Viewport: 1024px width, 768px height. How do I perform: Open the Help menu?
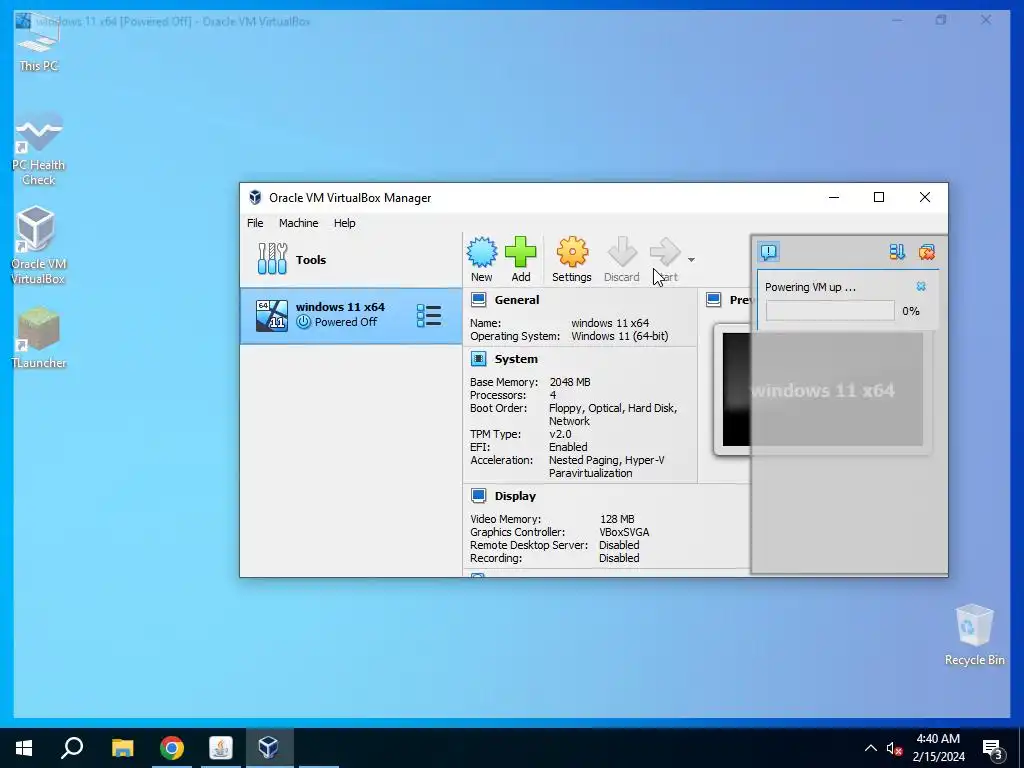(x=344, y=223)
